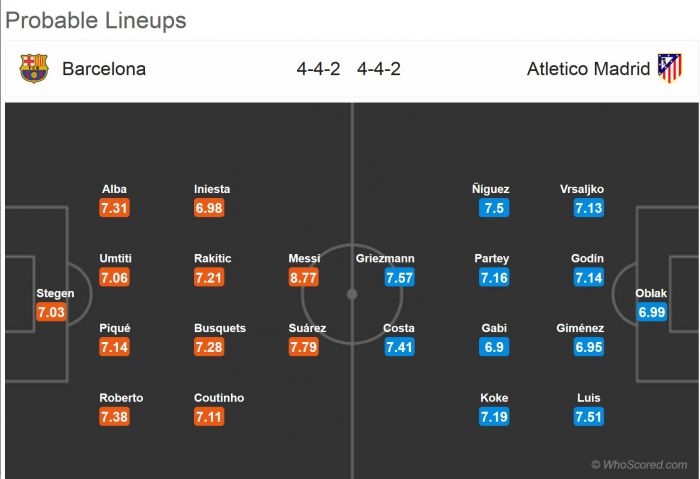The height and width of the screenshot is (479, 700).
Task: Click the Barcelona club crest icon
Action: point(33,69)
